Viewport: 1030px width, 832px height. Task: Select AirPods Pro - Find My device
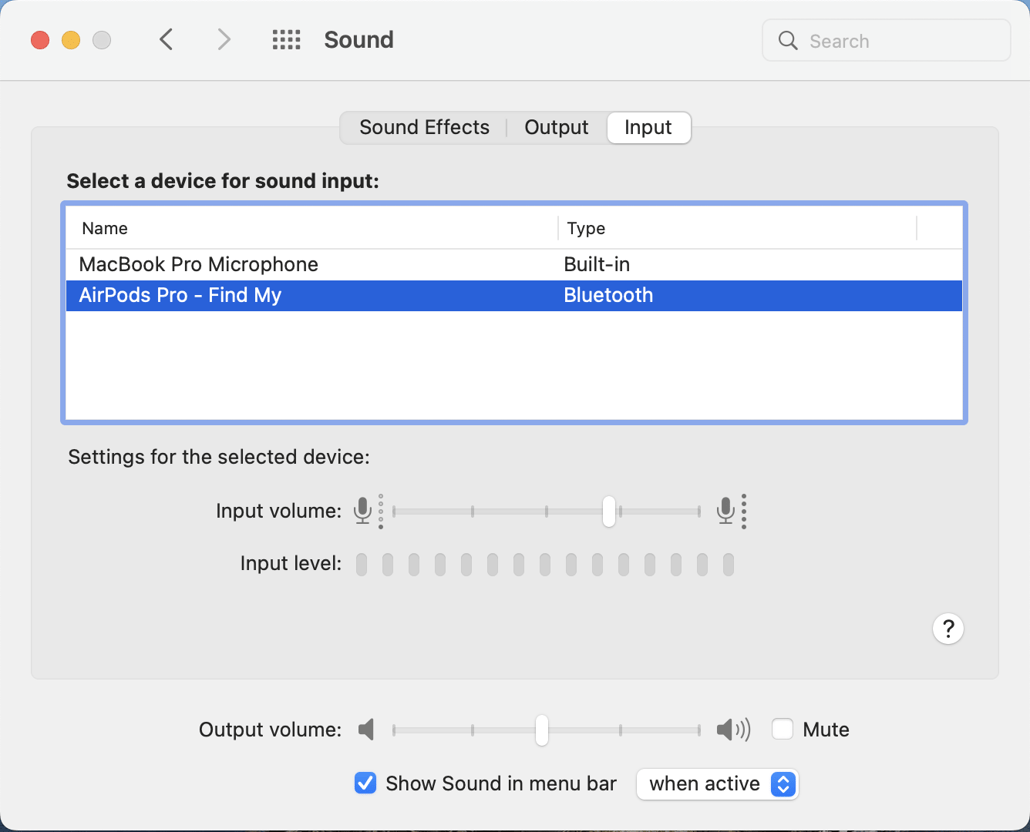click(x=180, y=296)
